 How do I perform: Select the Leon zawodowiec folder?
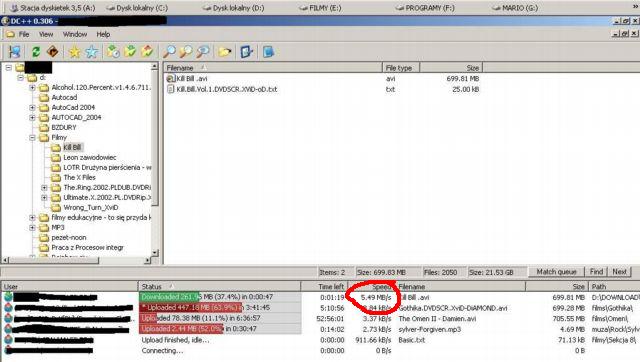(x=89, y=158)
